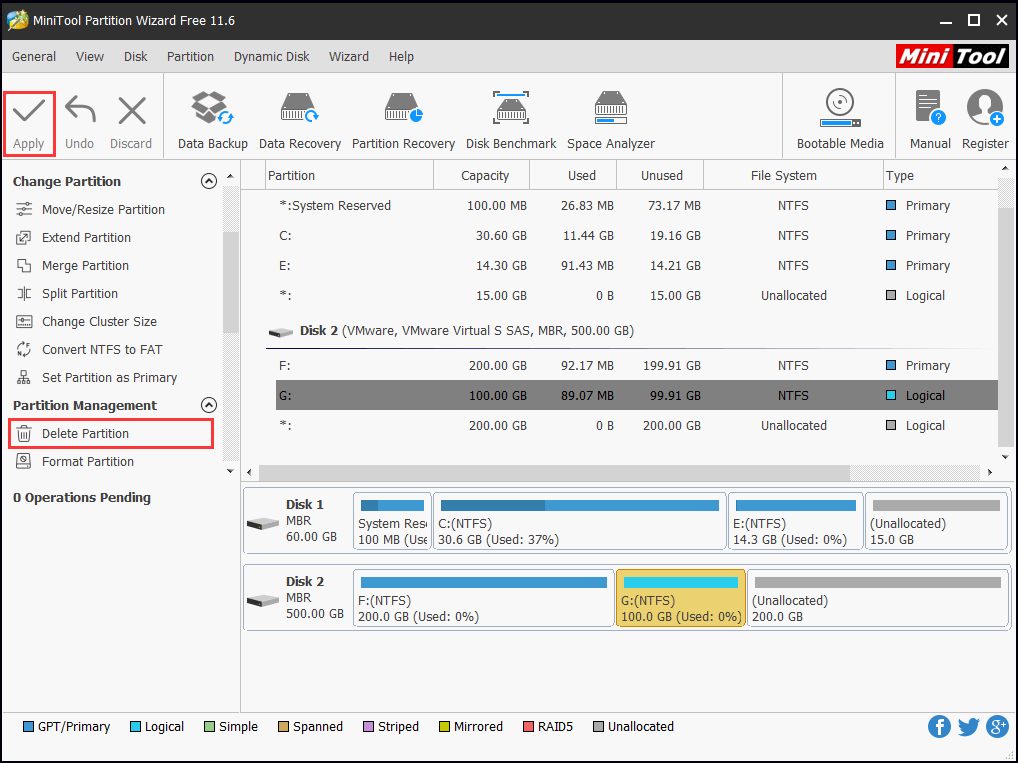
Task: Select Change Cluster Size
Action: (99, 321)
